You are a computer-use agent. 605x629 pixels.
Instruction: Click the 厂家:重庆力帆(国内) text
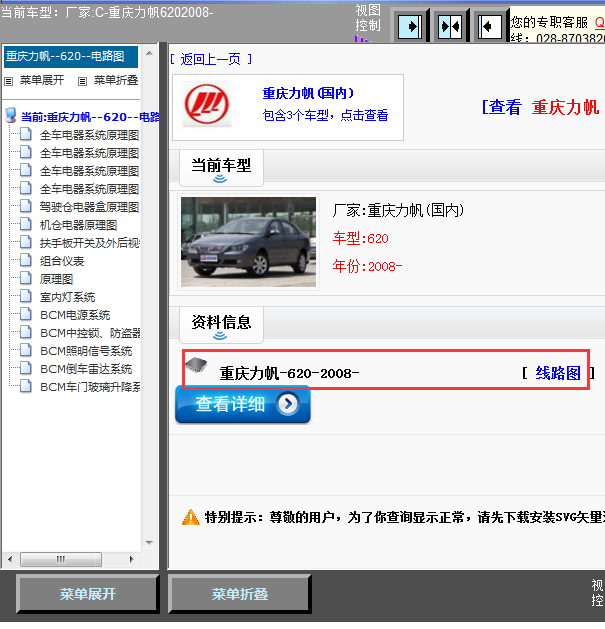(x=398, y=210)
